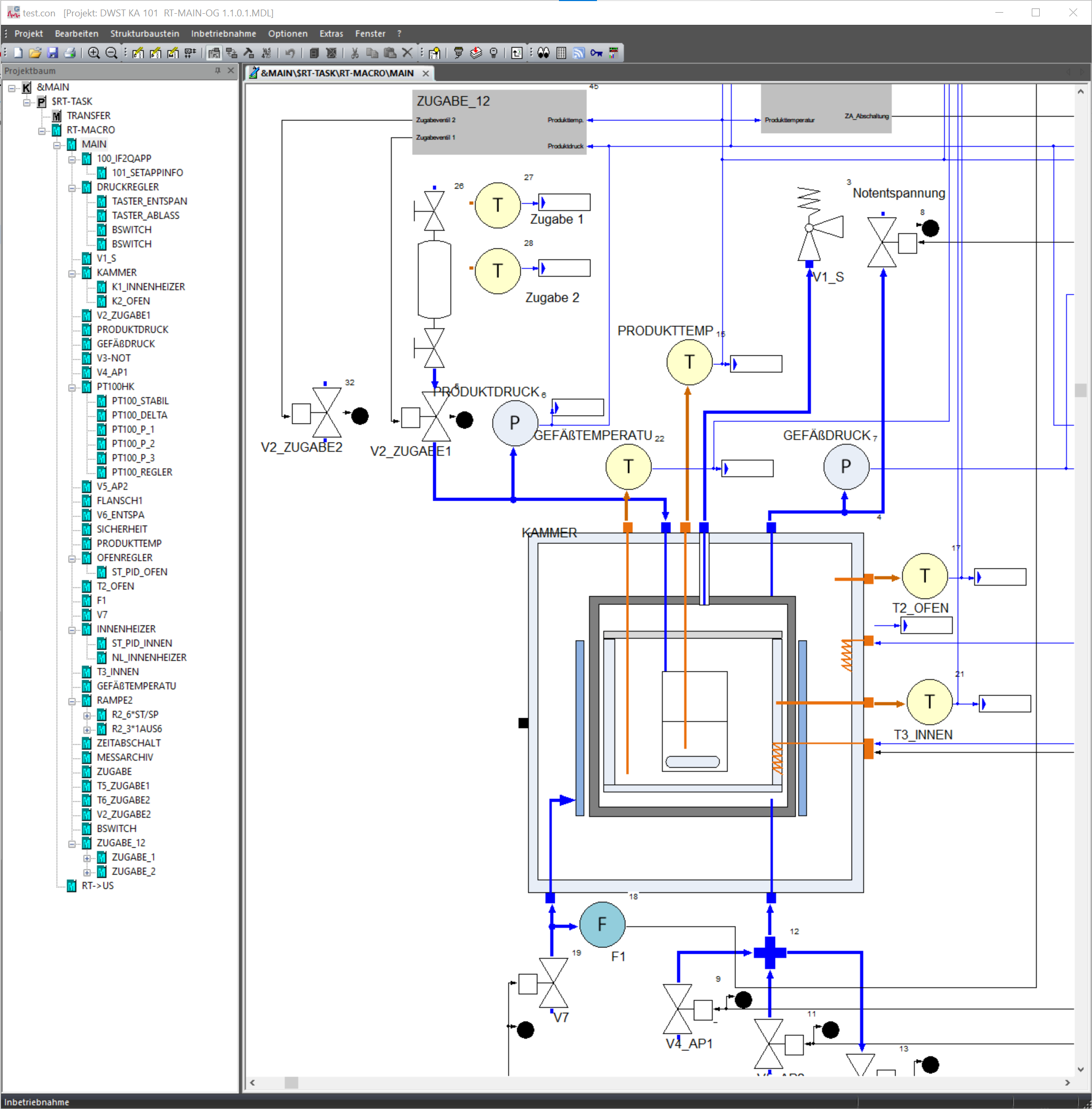
Task: Click the PRODUKTTEMP temperature sensor symbol
Action: (689, 362)
